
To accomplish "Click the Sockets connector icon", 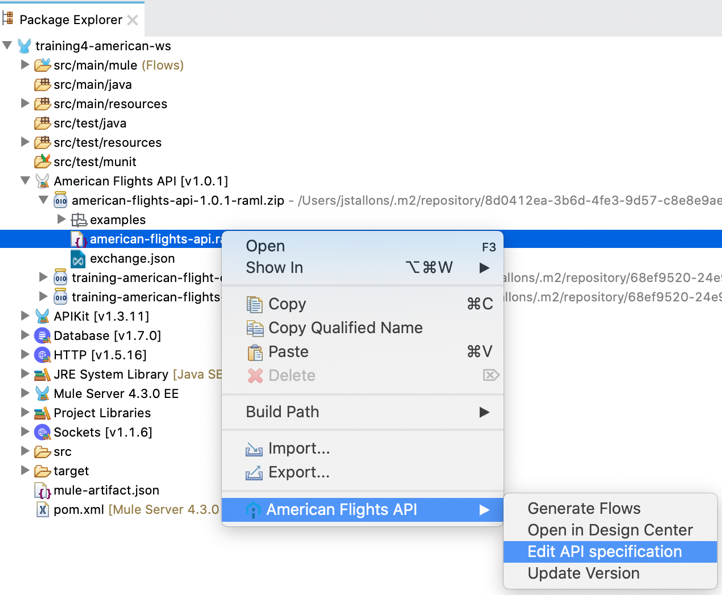I will click(x=42, y=432).
